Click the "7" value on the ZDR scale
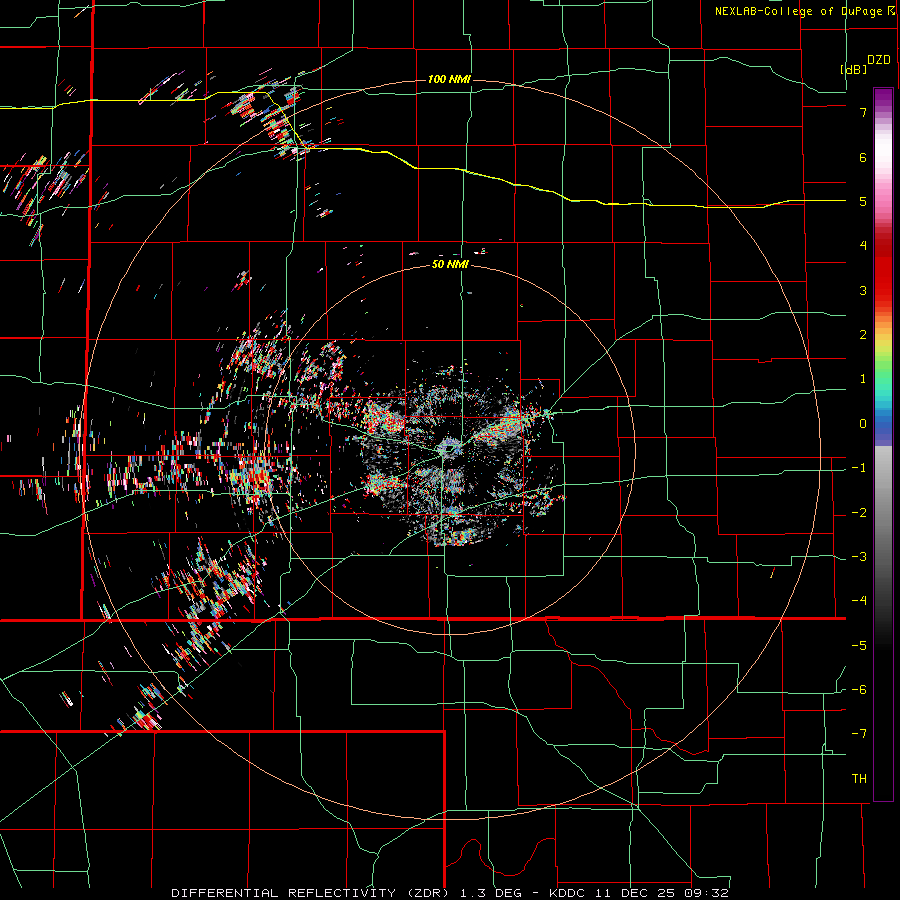900x900 pixels. [x=863, y=112]
